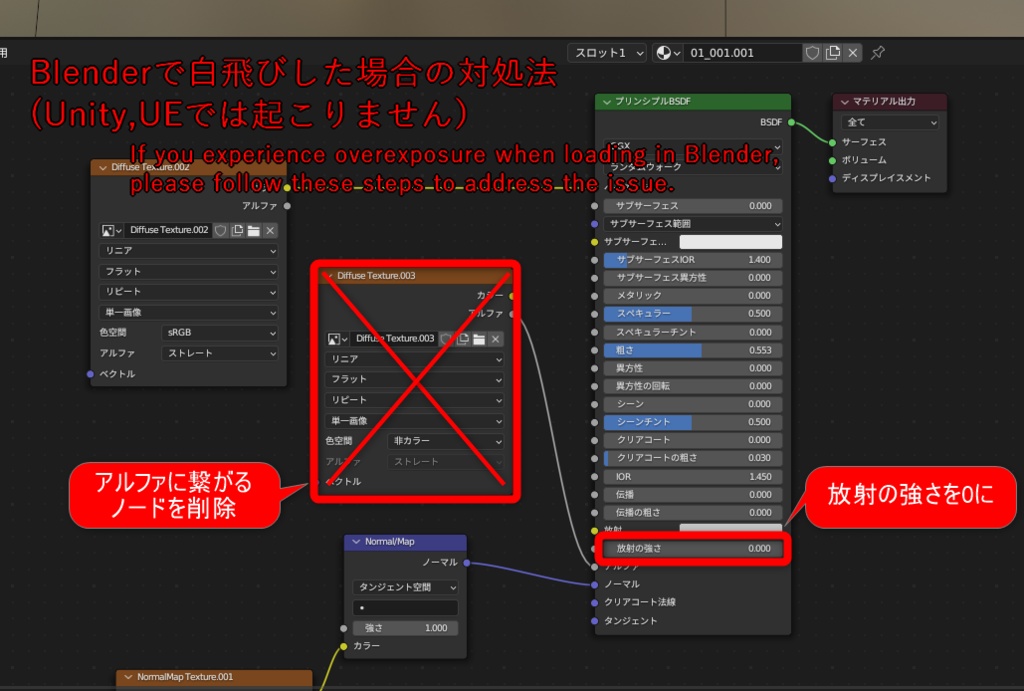Screen dimensions: 1024x691
Task: Click the Diffuse Texture.003 image name field
Action: (394, 339)
